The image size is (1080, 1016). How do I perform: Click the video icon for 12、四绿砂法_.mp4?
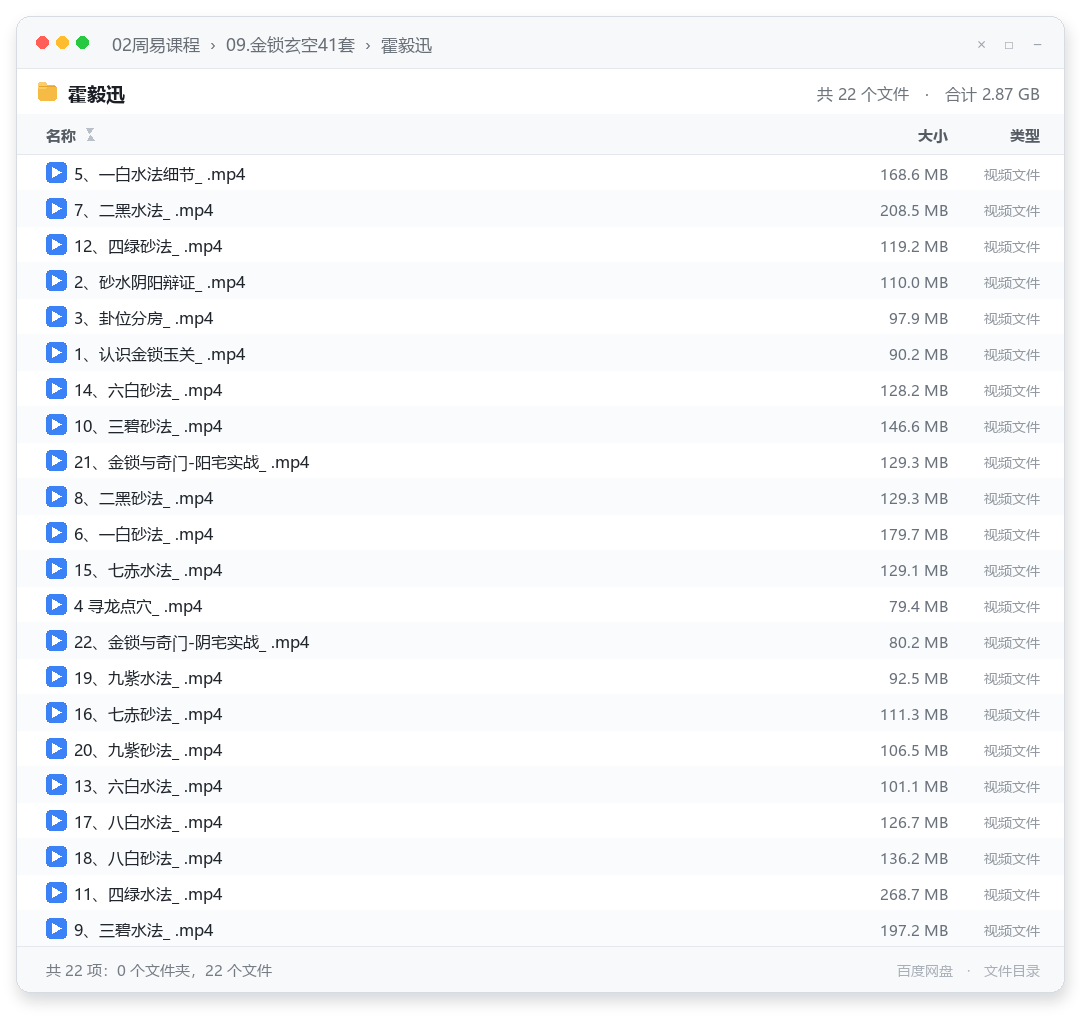56,245
